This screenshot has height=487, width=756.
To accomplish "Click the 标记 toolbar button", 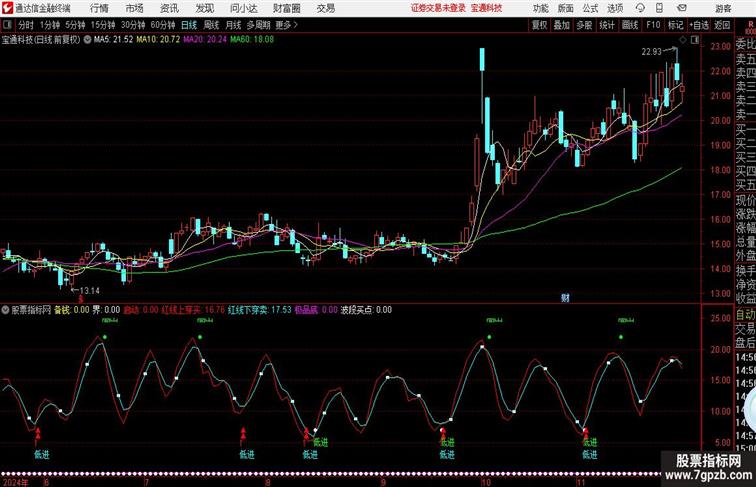I will 675,25.
